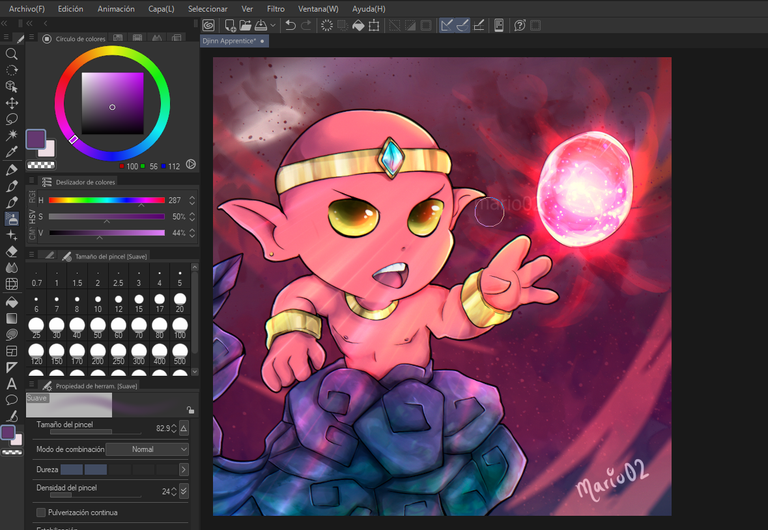Select the Text tool

[x=12, y=383]
